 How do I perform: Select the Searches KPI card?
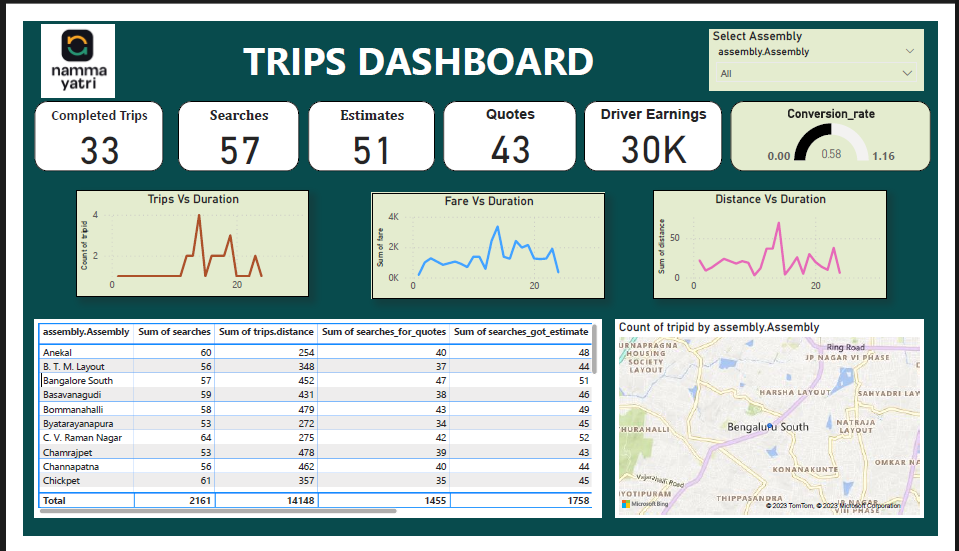239,135
